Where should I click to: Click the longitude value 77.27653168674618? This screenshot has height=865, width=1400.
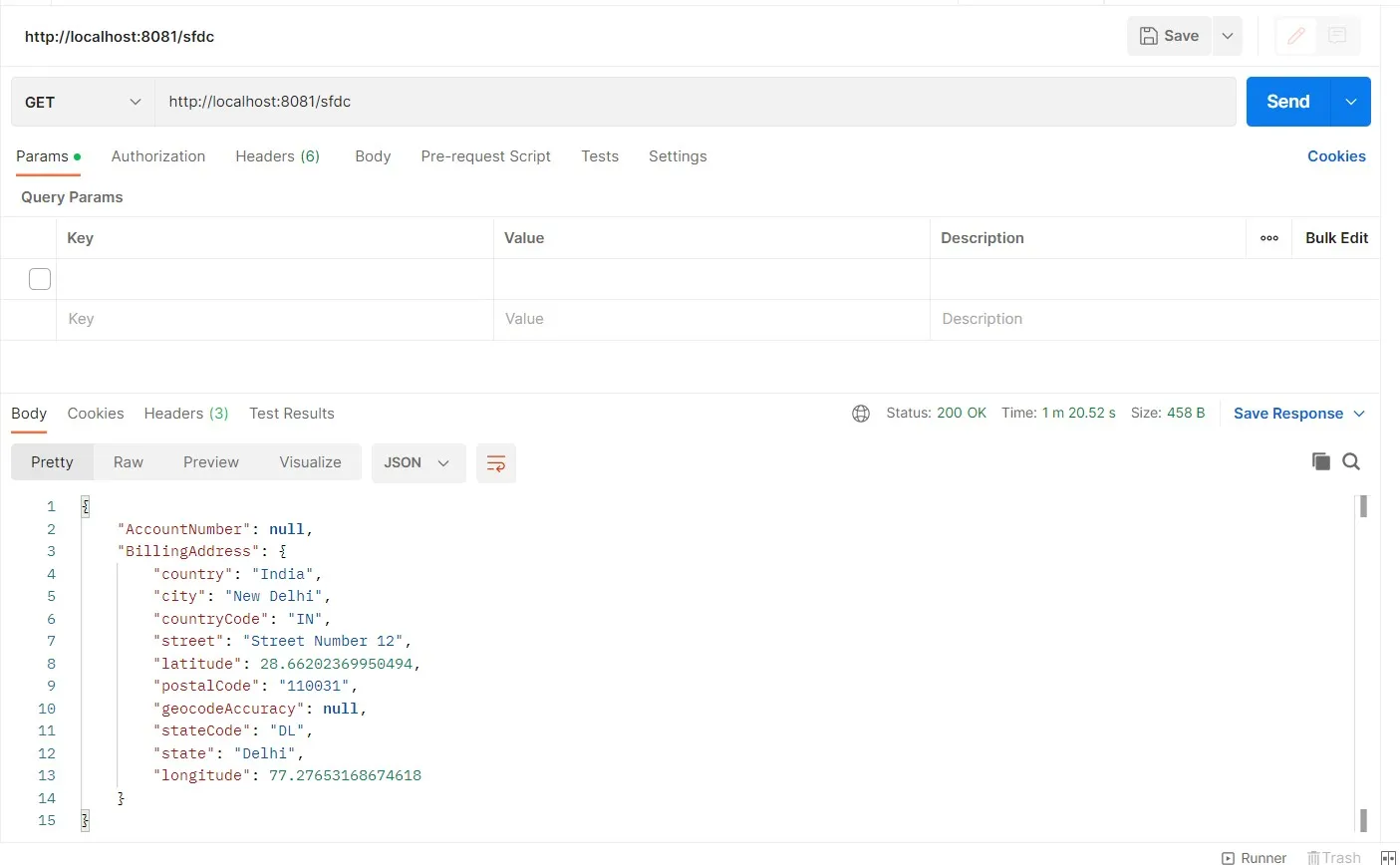coord(345,775)
